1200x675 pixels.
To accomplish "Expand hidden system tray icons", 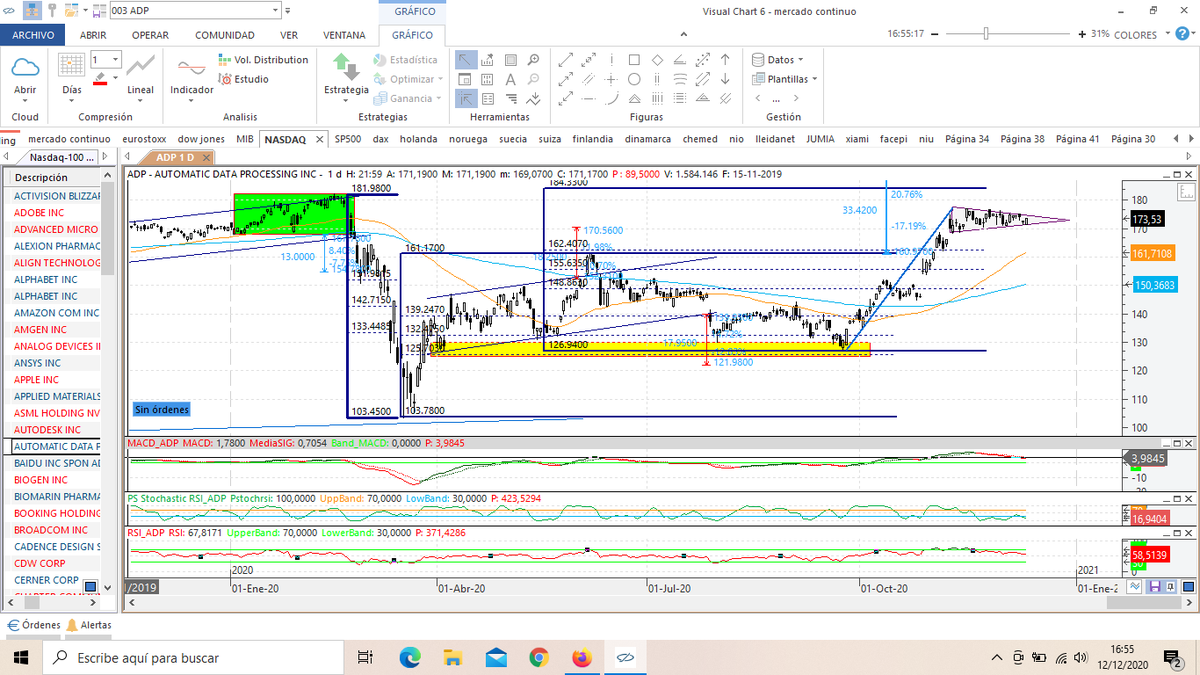I will click(x=996, y=657).
